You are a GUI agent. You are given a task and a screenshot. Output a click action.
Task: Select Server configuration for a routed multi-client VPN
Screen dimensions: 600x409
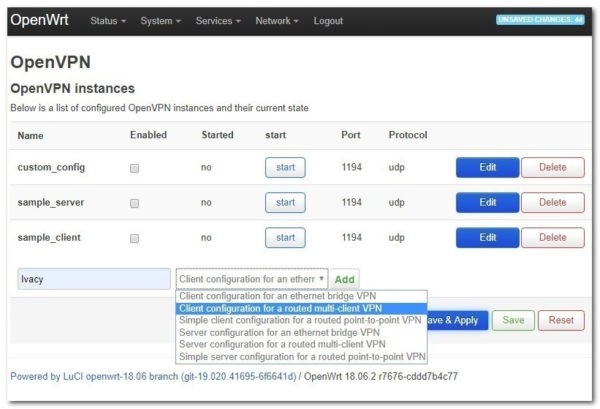point(301,344)
